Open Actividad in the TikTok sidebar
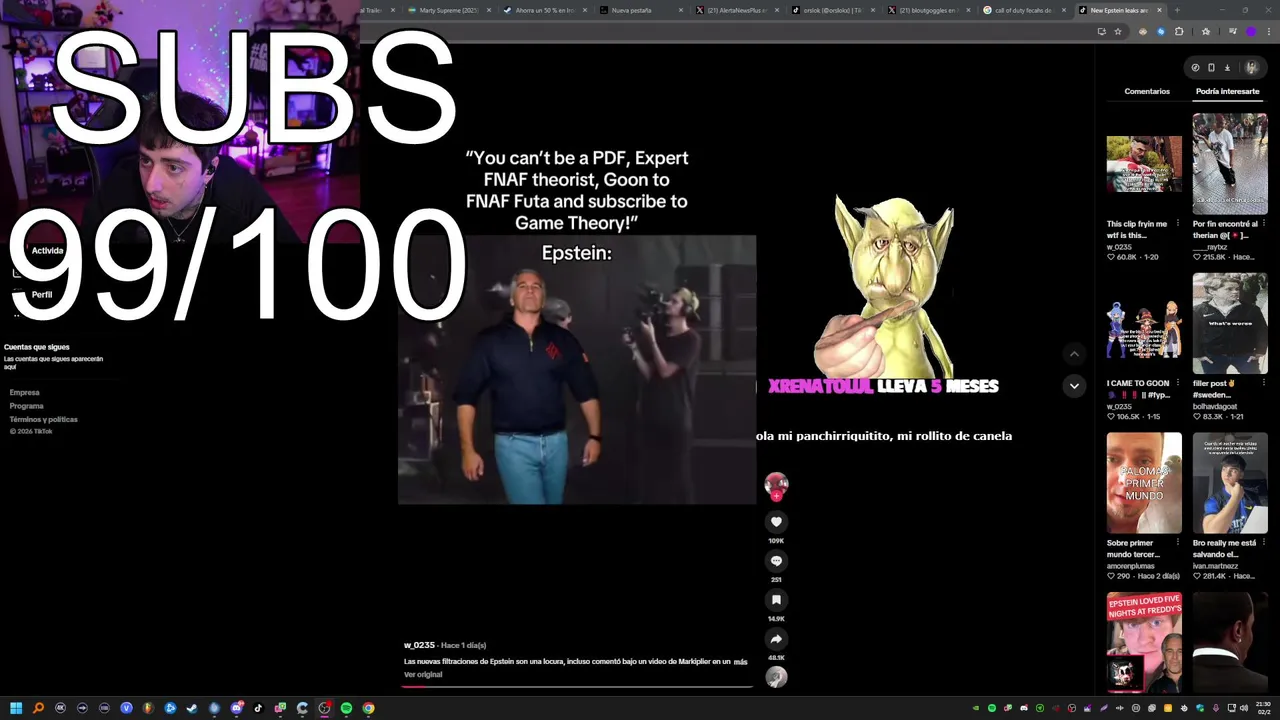Screen dimensions: 1280x720 point(47,251)
